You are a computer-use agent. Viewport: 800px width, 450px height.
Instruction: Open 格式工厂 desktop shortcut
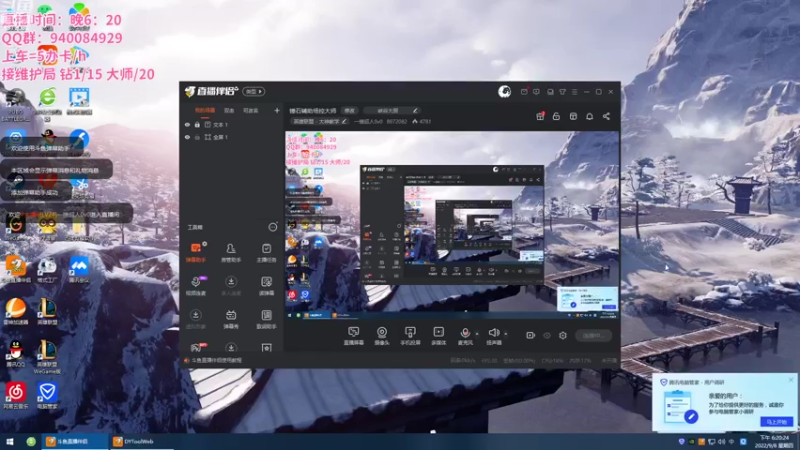47,269
